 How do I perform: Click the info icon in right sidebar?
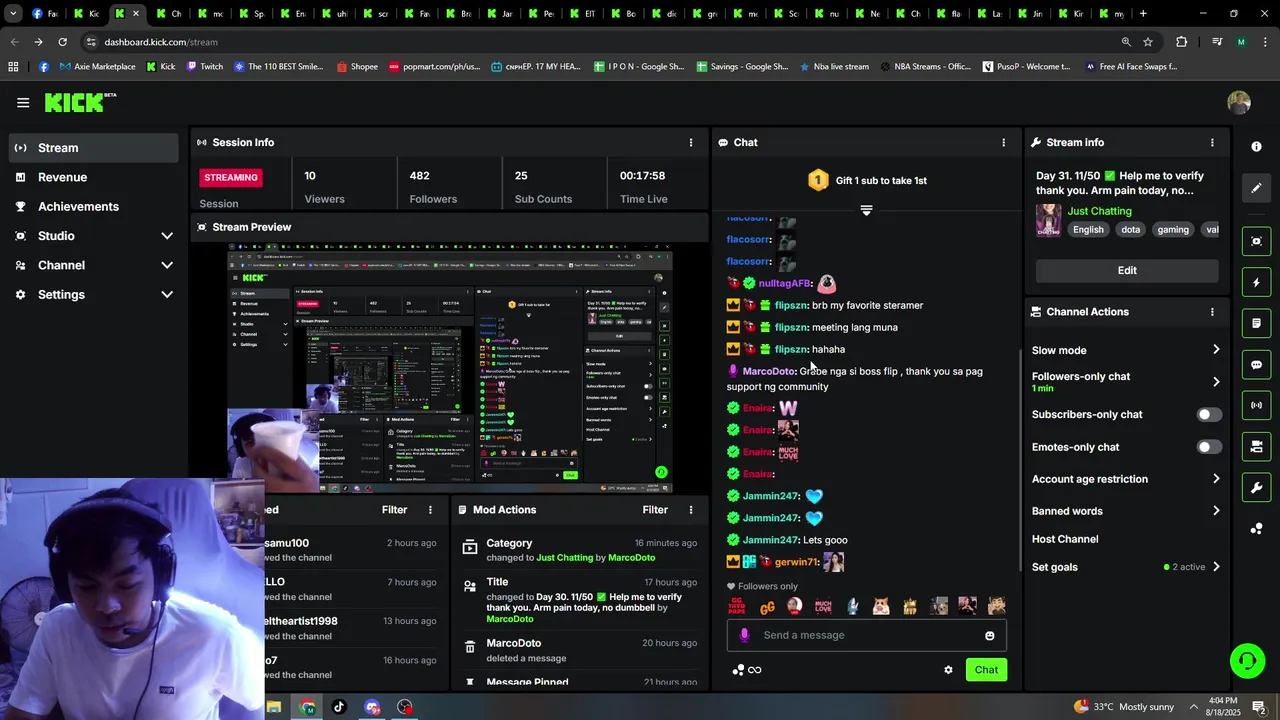pyautogui.click(x=1256, y=146)
